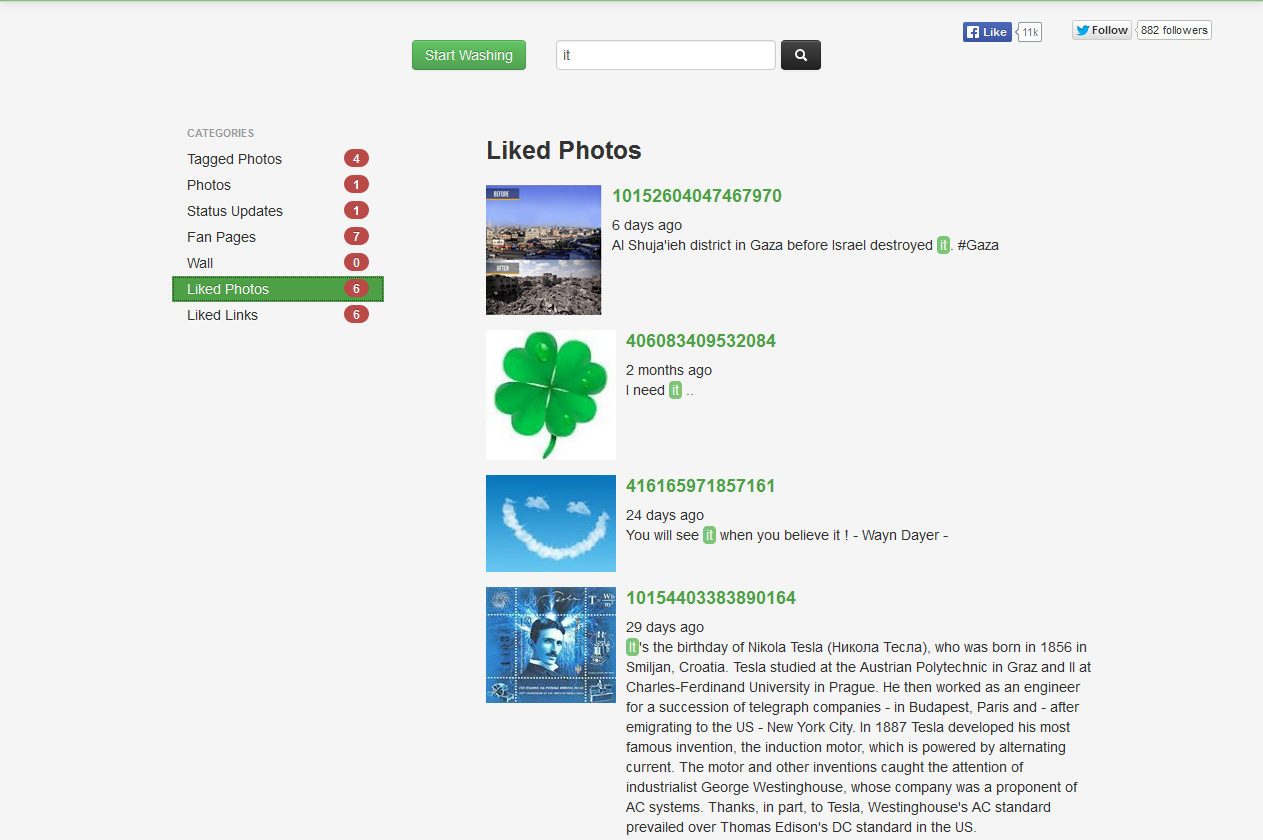Click the 882 followers count bubble
1263x840 pixels.
point(1174,30)
